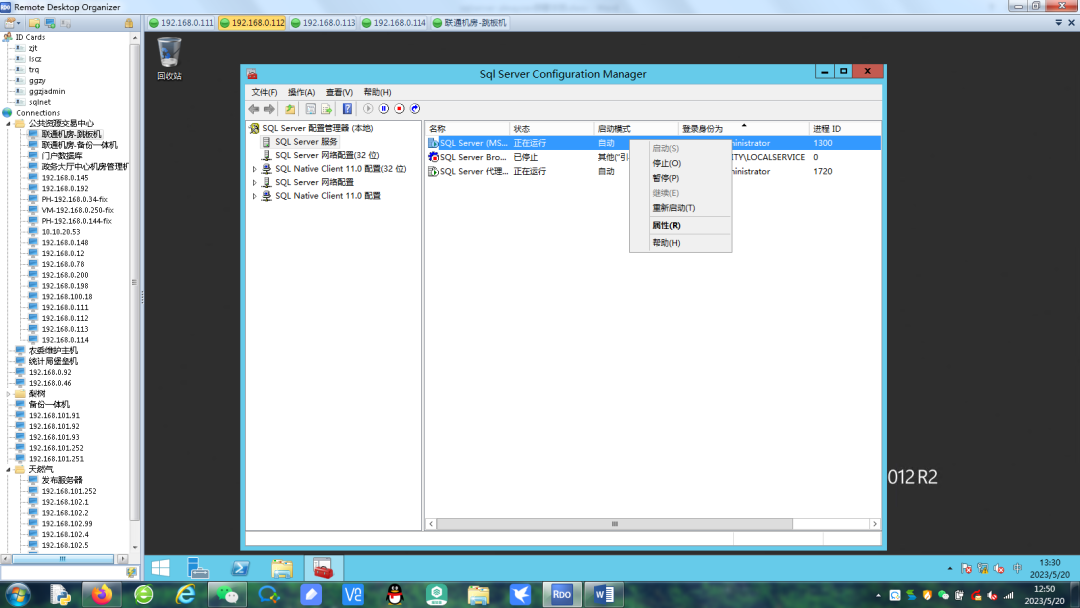1080x608 pixels.
Task: Sort by the 状态 column header
Action: [x=552, y=129]
